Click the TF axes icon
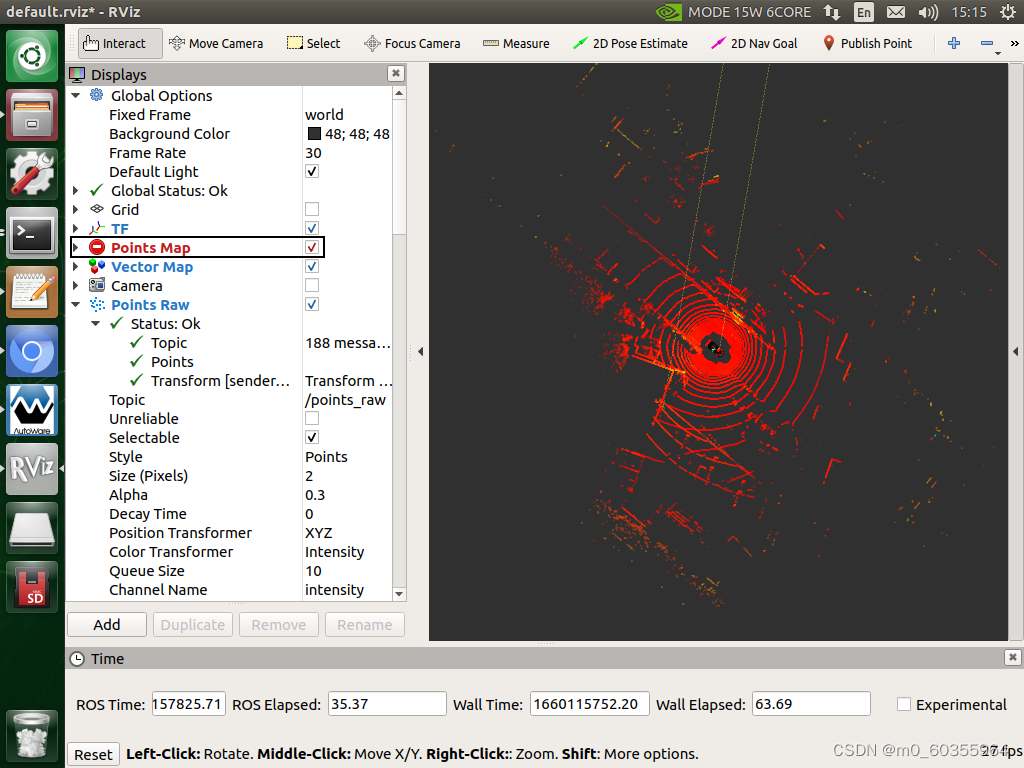Viewport: 1024px width, 768px height. 97,229
